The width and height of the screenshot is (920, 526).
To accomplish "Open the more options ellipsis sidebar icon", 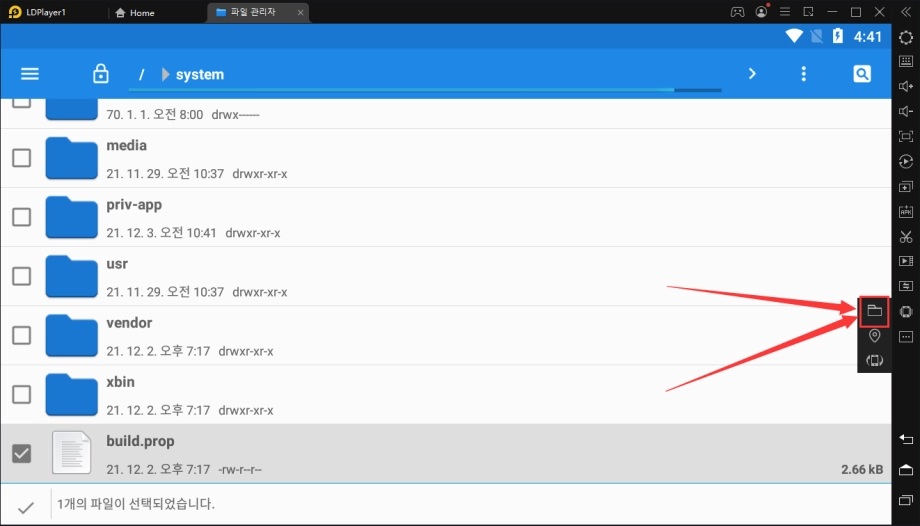I will (x=906, y=336).
